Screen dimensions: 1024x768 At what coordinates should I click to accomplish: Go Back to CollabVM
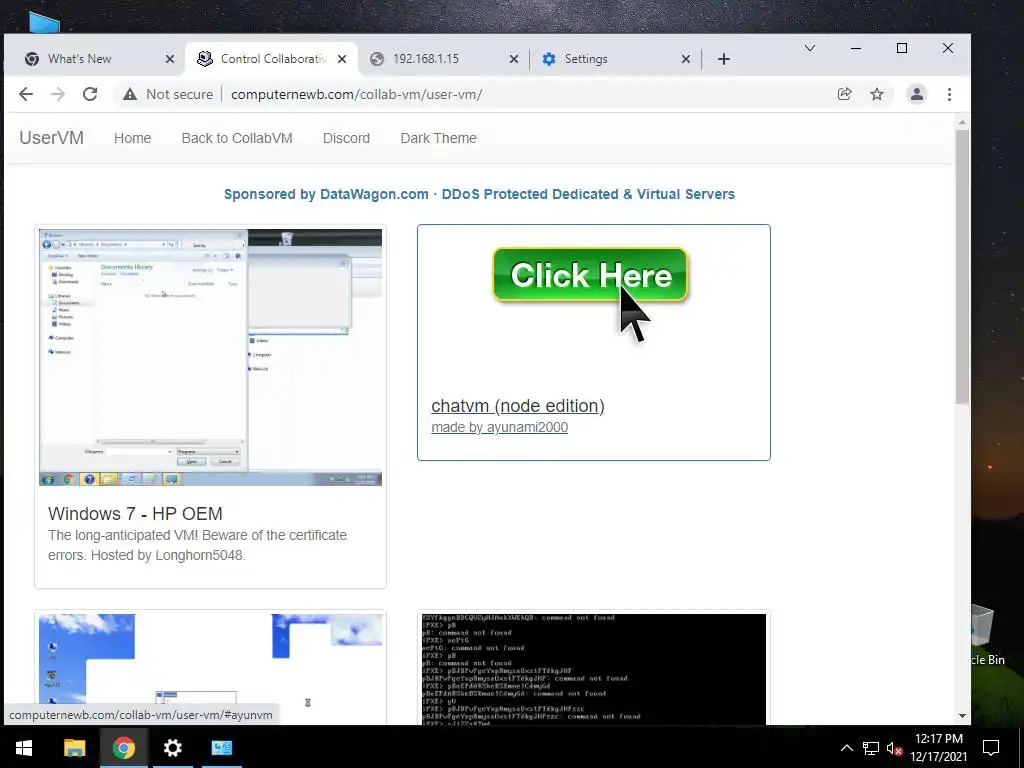[x=237, y=138]
